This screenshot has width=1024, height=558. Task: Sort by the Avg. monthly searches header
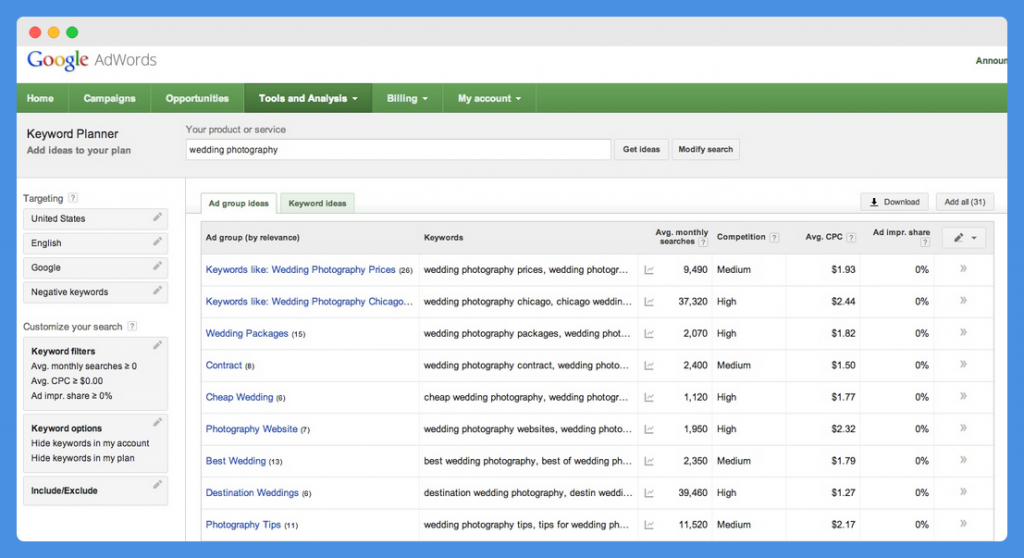[x=681, y=237]
